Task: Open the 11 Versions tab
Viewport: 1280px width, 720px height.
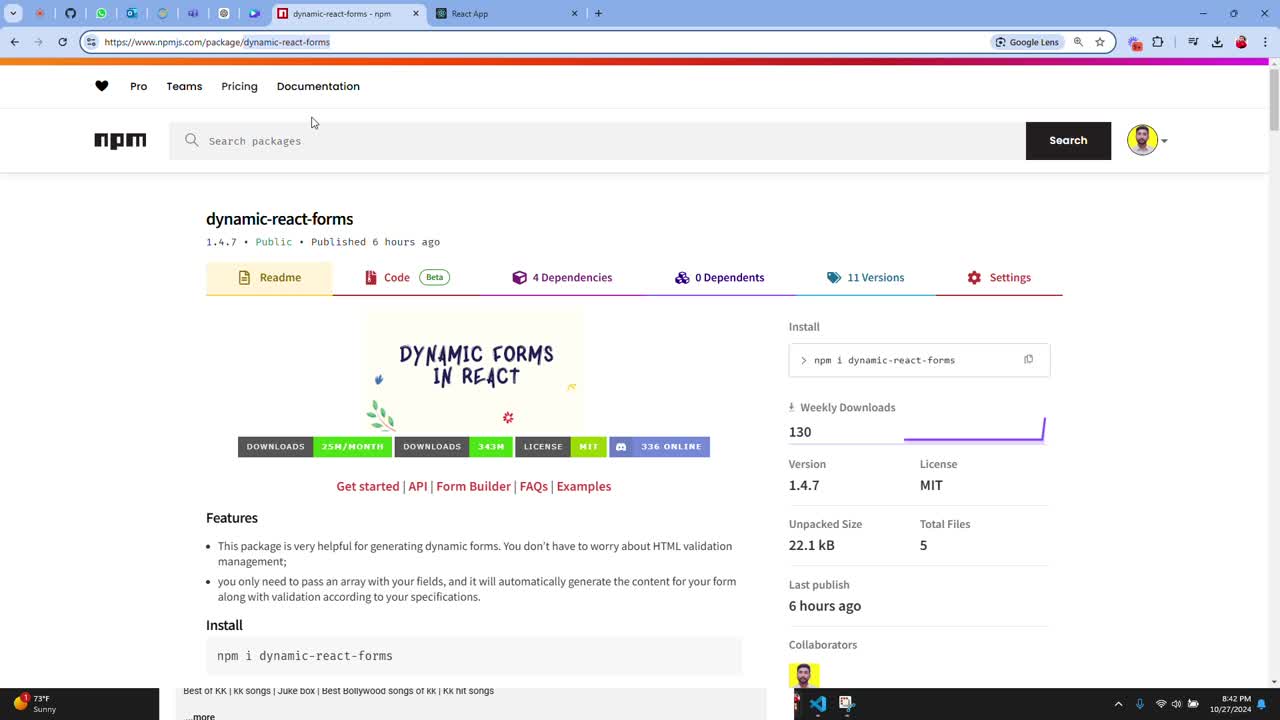Action: tap(865, 278)
